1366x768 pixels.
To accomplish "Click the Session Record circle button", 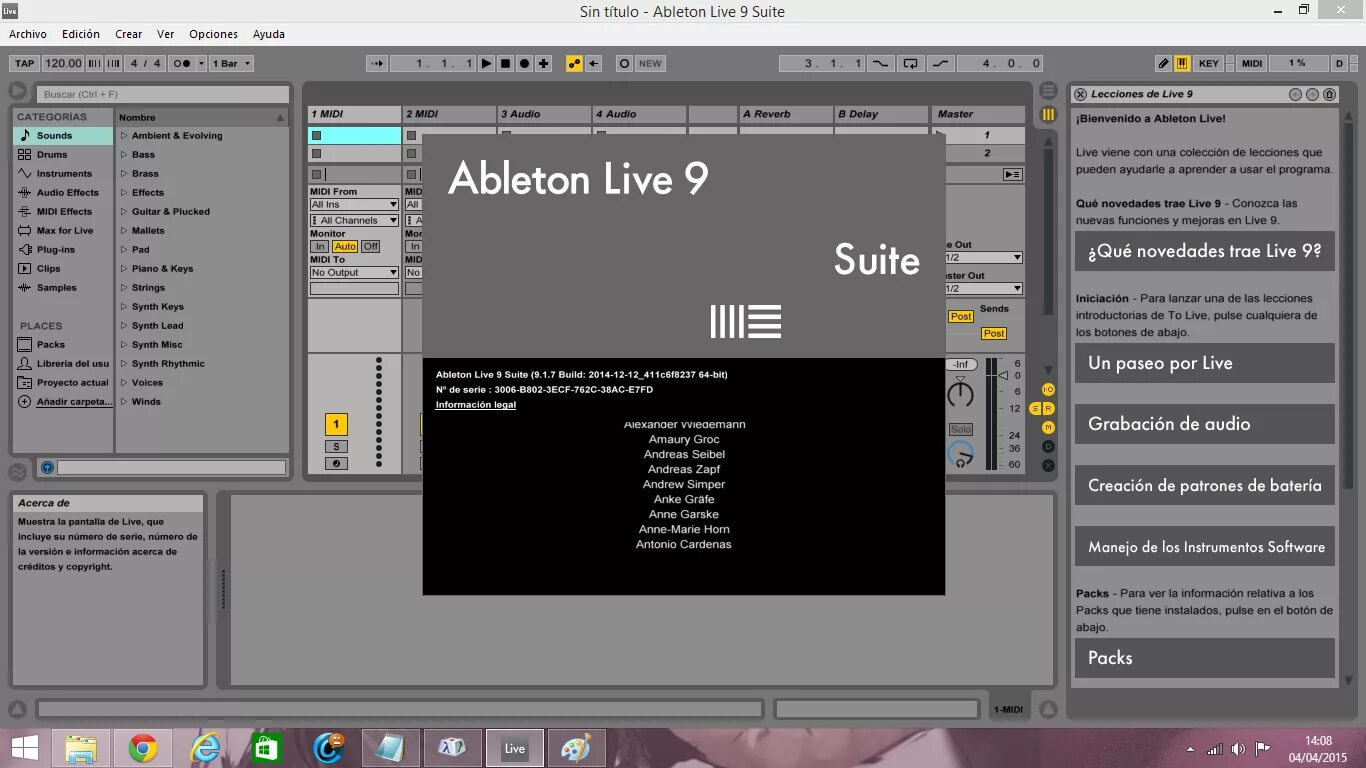I will coord(624,63).
